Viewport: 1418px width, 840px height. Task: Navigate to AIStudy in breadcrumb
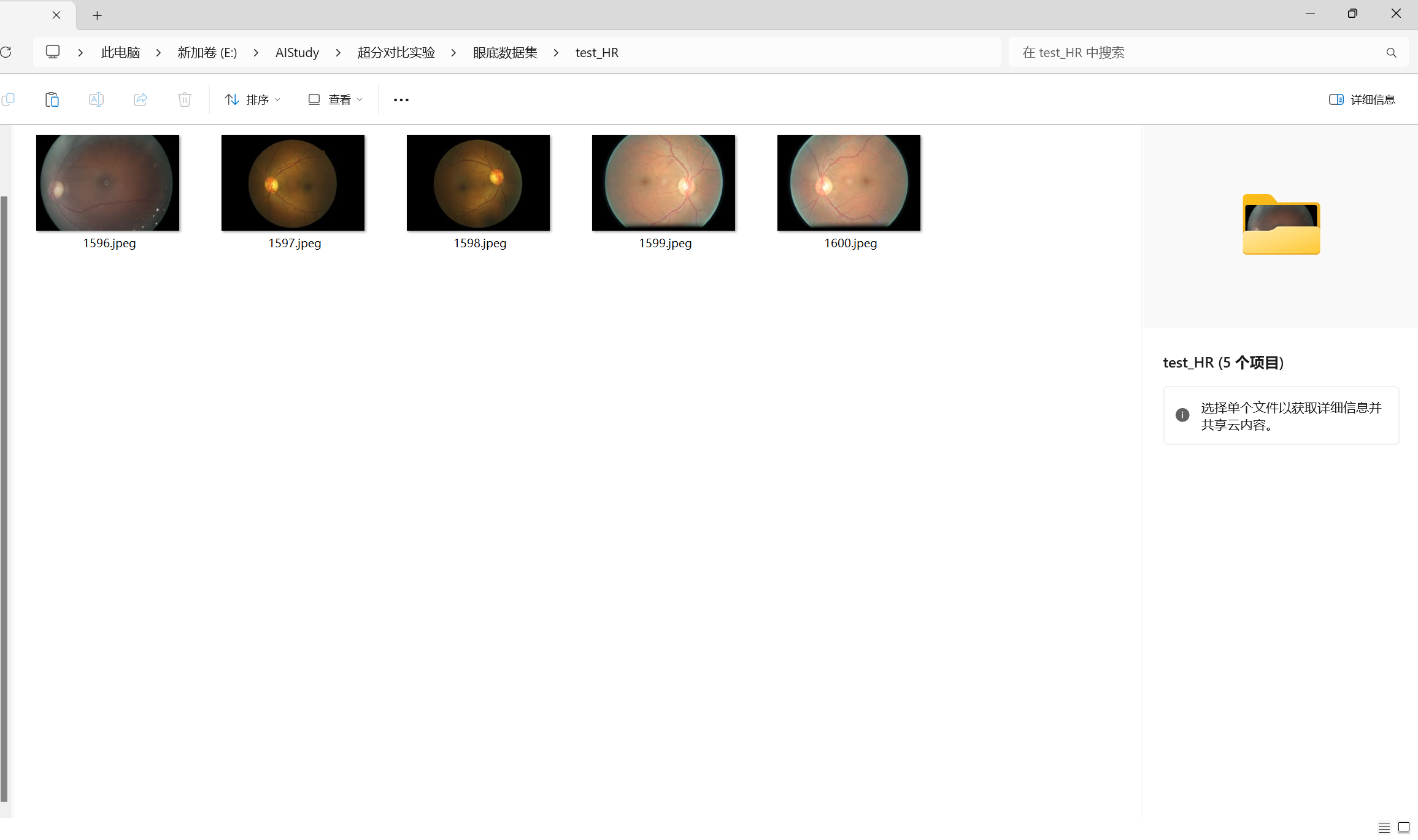[297, 53]
